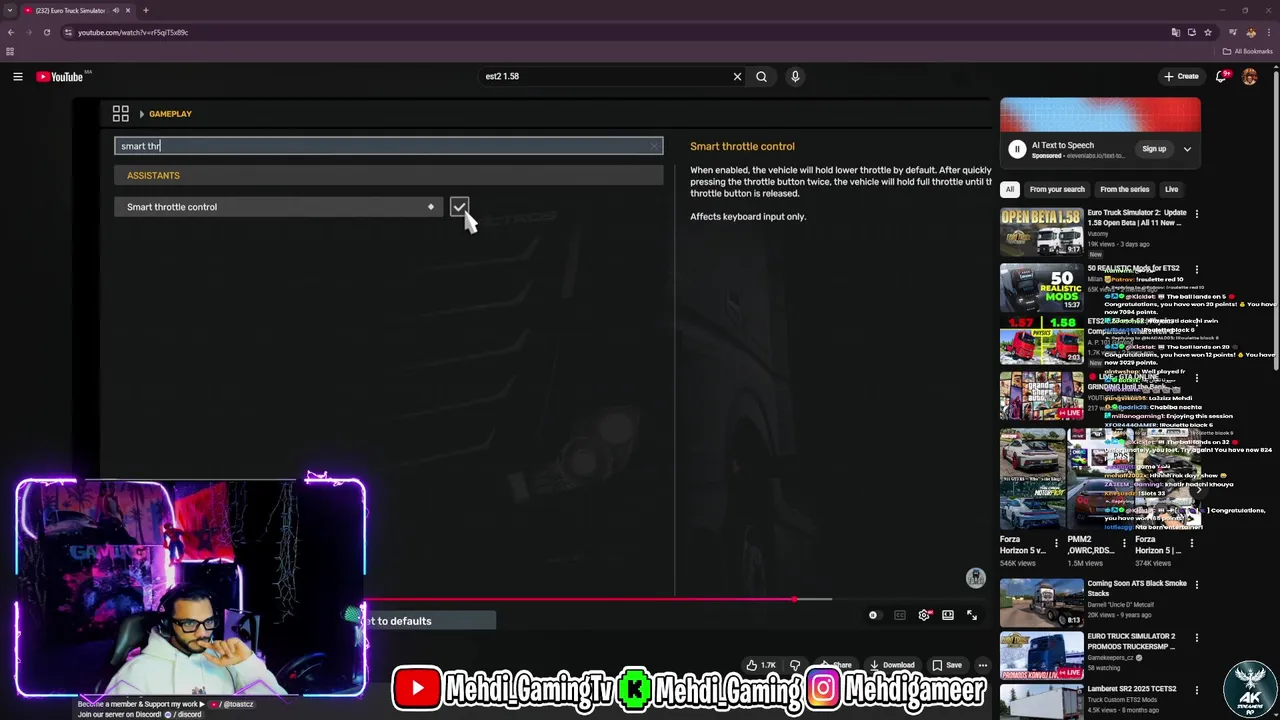The image size is (1280, 720).
Task: Select the Live filter chip
Action: point(1171,189)
